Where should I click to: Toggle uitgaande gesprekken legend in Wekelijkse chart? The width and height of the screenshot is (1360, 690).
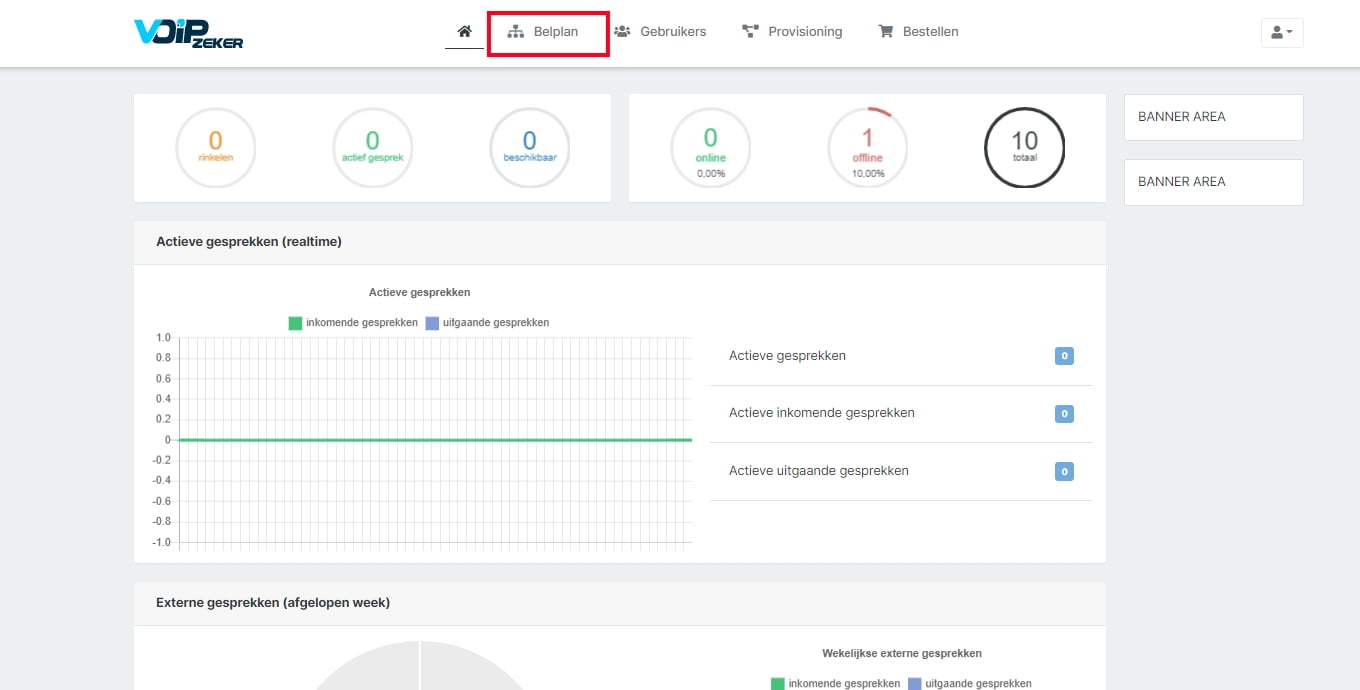click(x=970, y=684)
